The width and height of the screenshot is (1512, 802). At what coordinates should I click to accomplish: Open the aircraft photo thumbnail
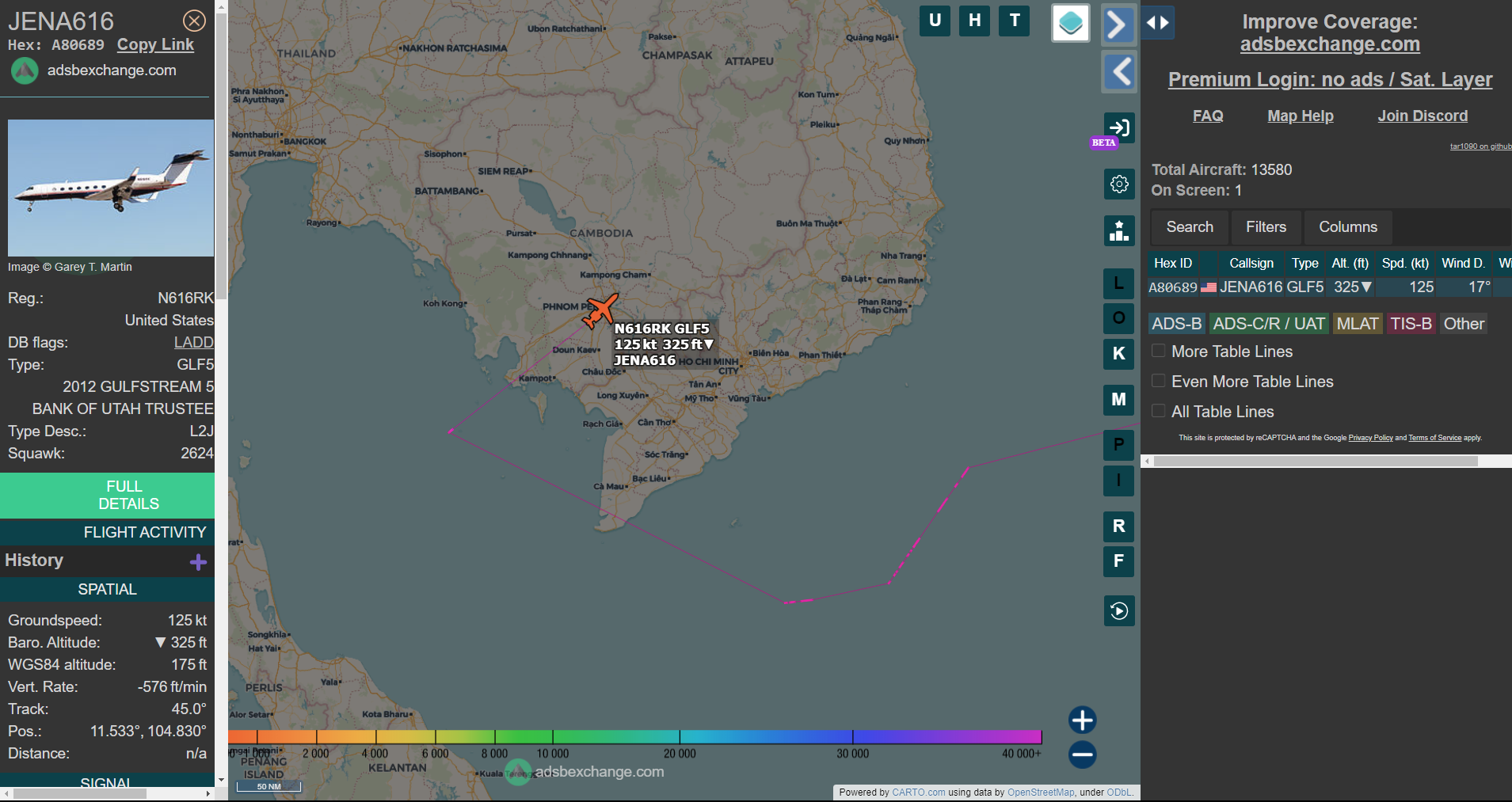pyautogui.click(x=111, y=188)
